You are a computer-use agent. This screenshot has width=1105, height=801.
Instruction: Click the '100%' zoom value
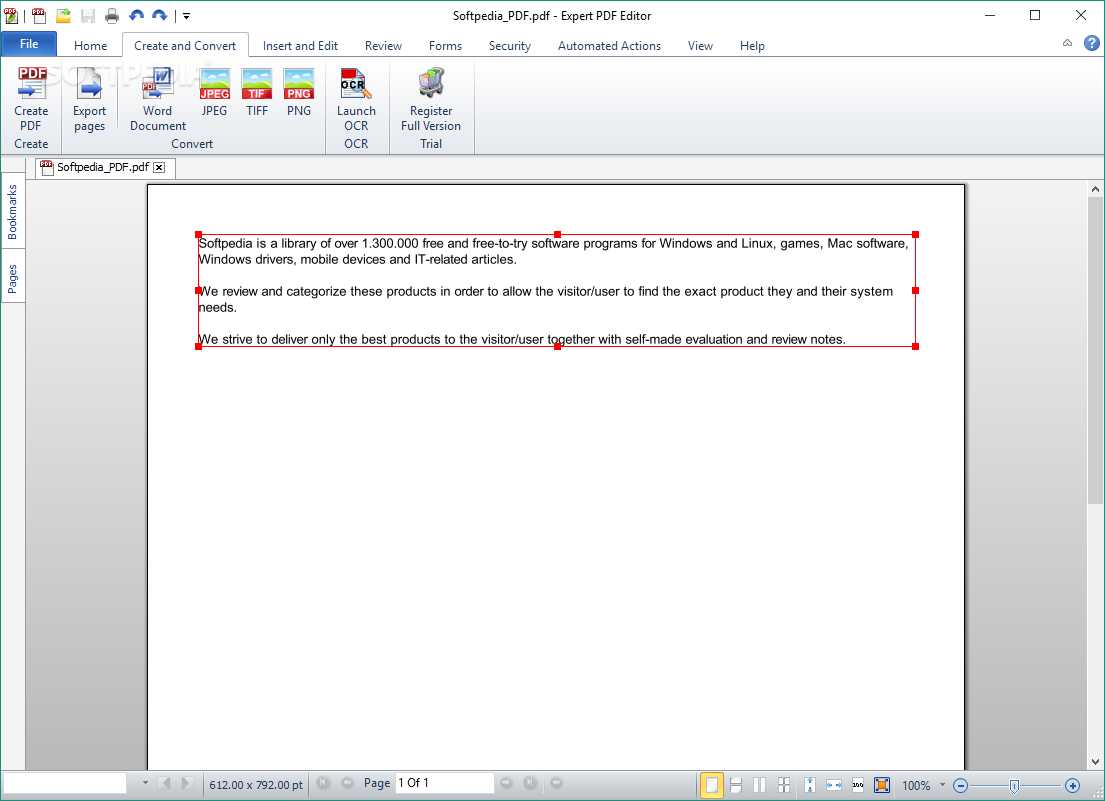pyautogui.click(x=916, y=785)
